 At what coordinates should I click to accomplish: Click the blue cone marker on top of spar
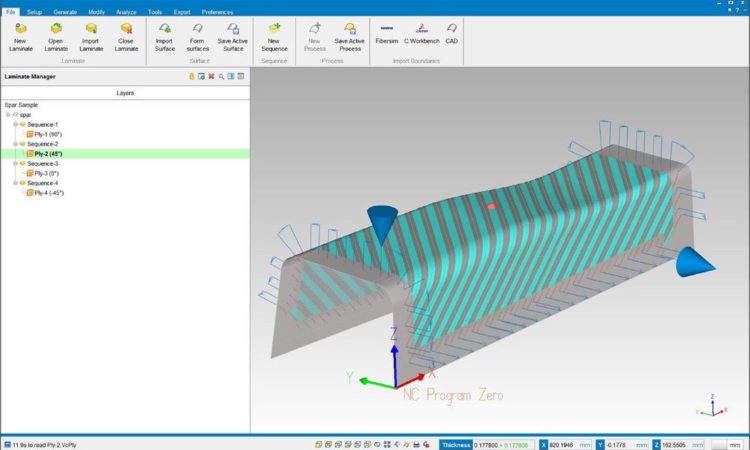tap(382, 225)
